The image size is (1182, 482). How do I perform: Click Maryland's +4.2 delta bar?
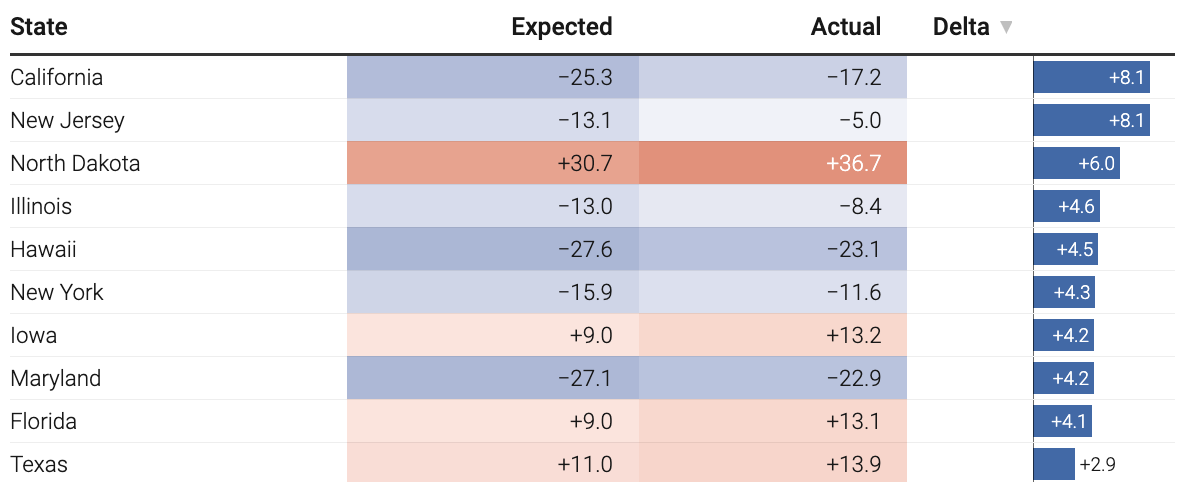[1063, 379]
